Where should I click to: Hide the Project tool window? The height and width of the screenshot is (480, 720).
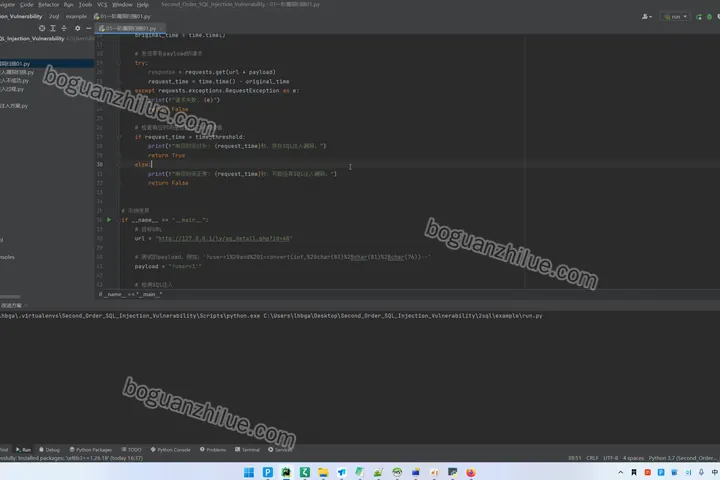89,28
